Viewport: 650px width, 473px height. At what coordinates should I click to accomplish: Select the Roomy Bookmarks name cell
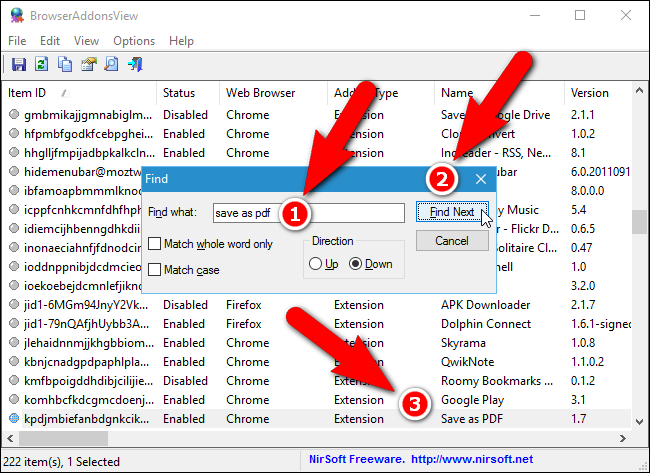click(497, 381)
